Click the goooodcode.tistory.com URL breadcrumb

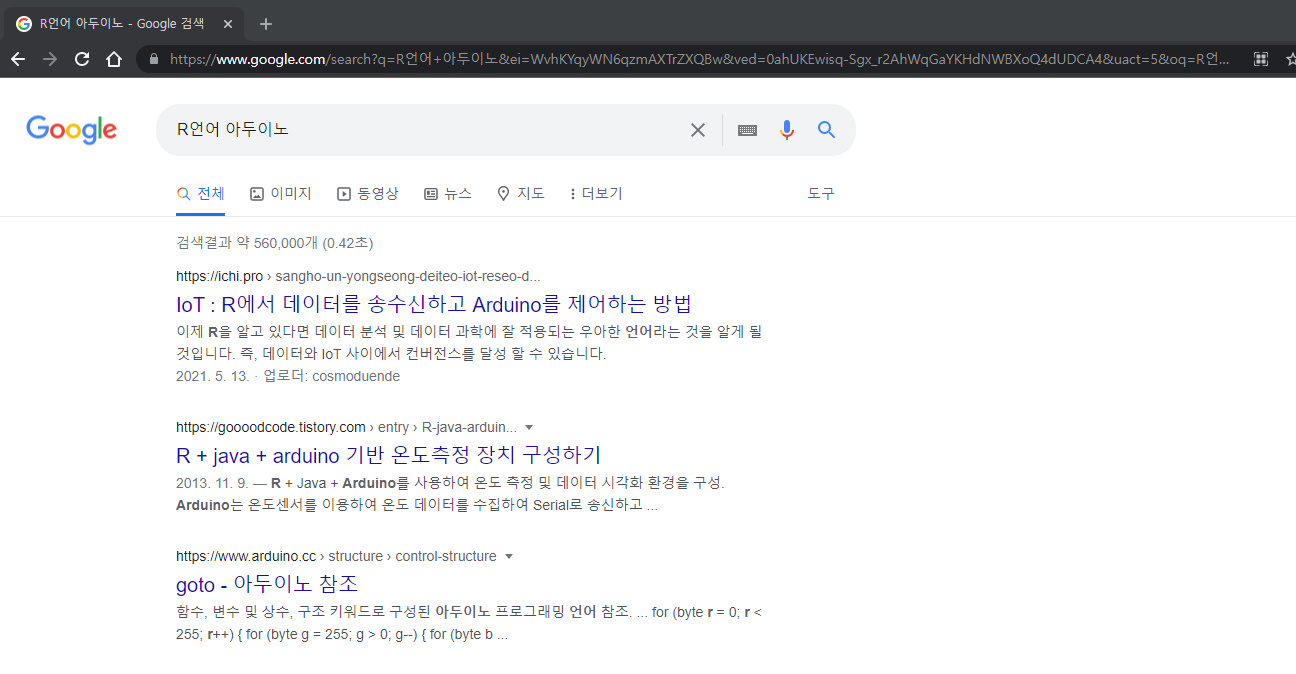pos(347,427)
